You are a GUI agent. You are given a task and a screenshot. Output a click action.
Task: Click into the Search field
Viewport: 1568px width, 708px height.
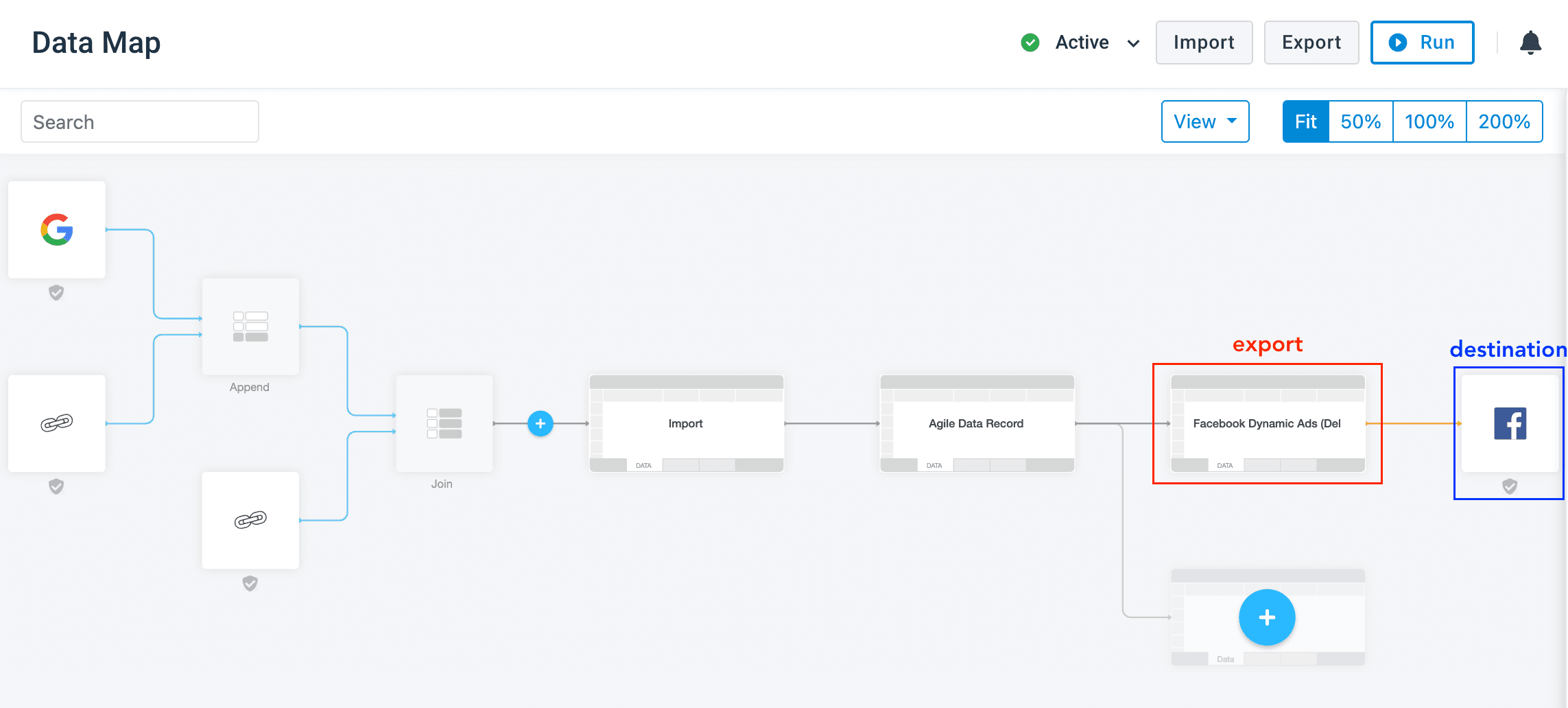pyautogui.click(x=140, y=121)
